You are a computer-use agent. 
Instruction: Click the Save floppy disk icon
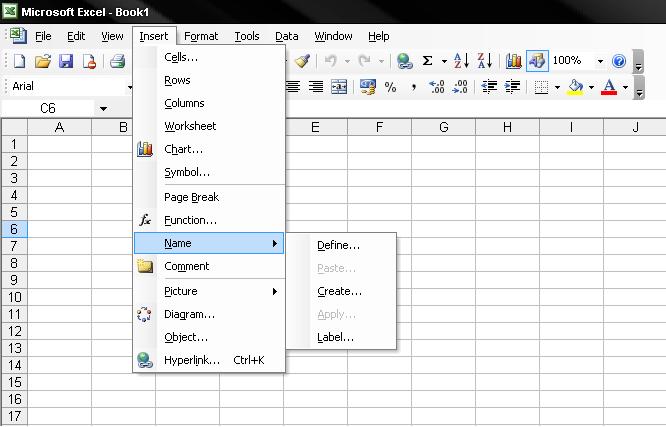pyautogui.click(x=66, y=61)
